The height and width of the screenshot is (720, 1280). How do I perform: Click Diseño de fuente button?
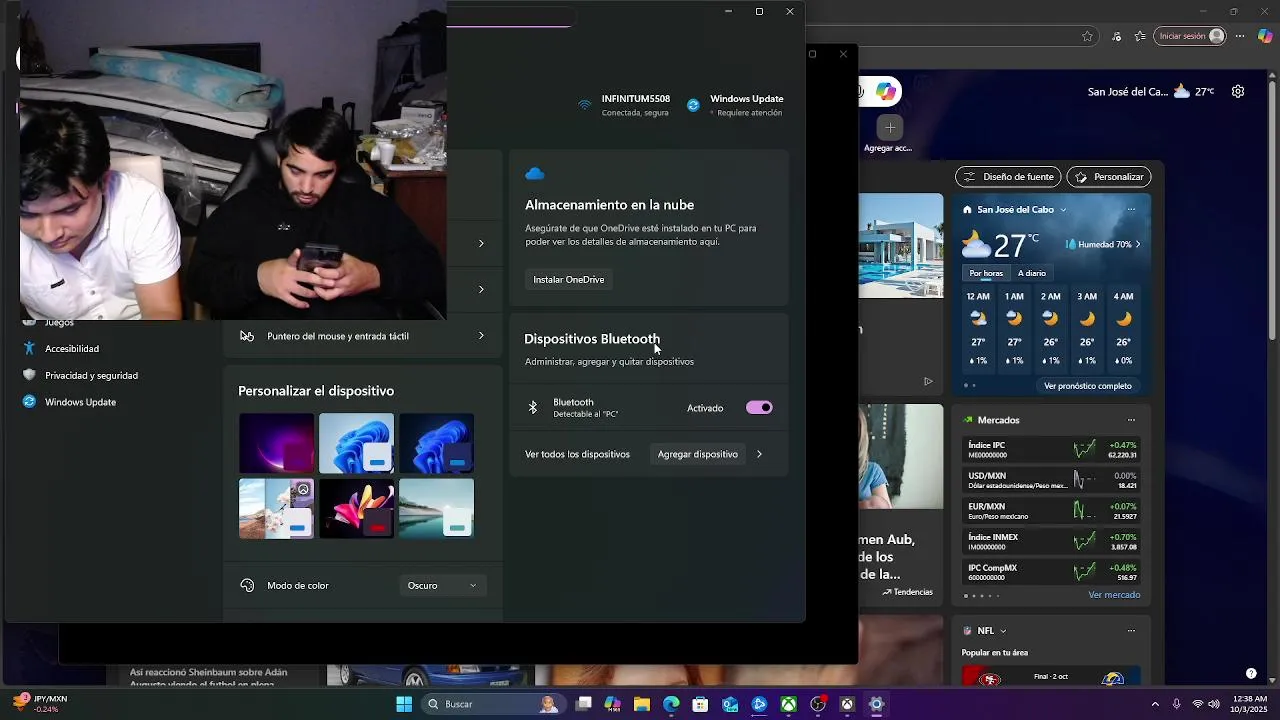click(x=1008, y=177)
